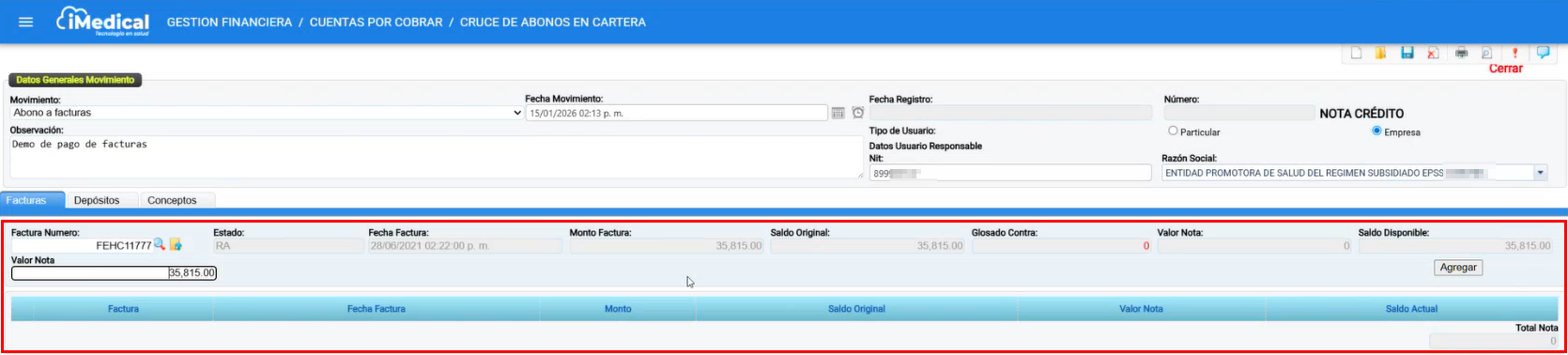Click the red exclamation Cerrar icon

pos(1514,54)
